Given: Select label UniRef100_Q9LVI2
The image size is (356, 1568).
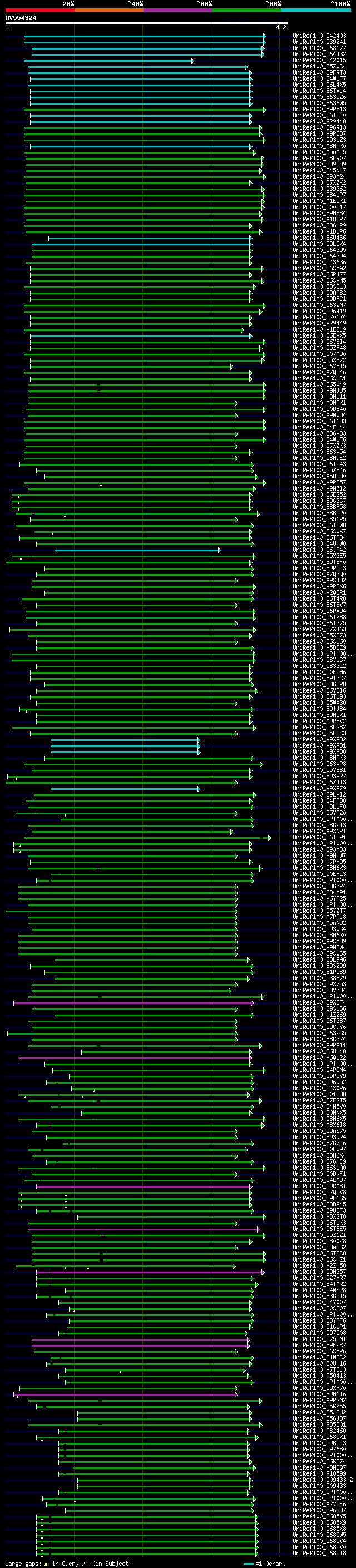Looking at the screenshot, I should [x=319, y=795].
